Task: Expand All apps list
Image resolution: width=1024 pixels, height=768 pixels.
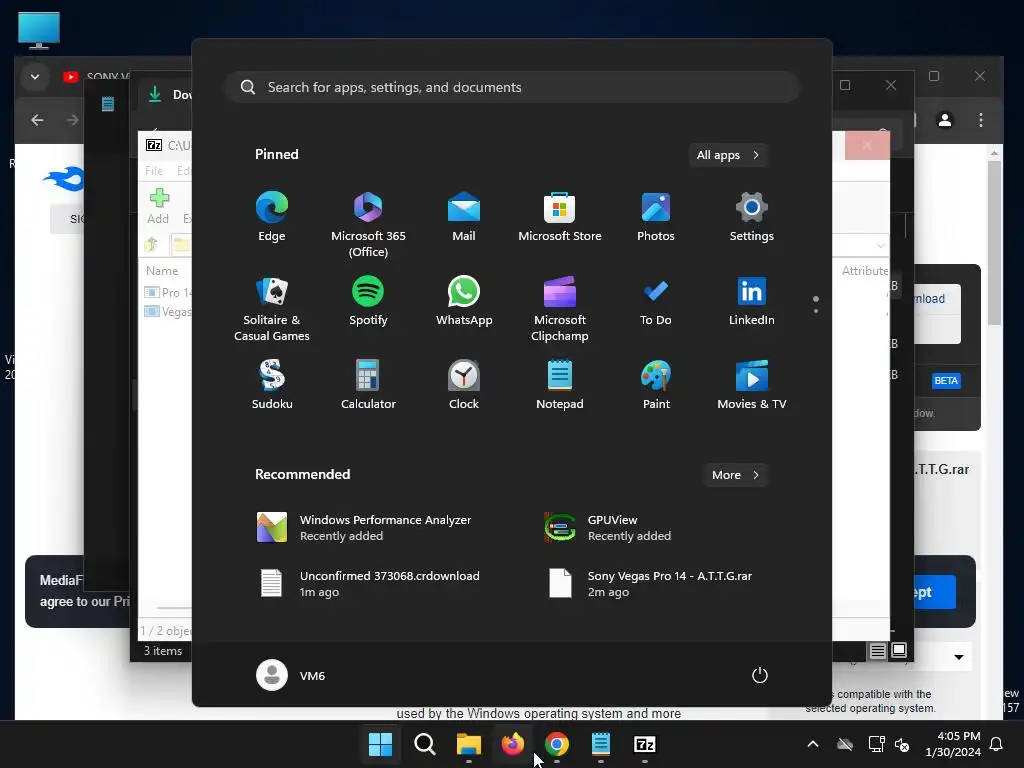Action: tap(728, 155)
